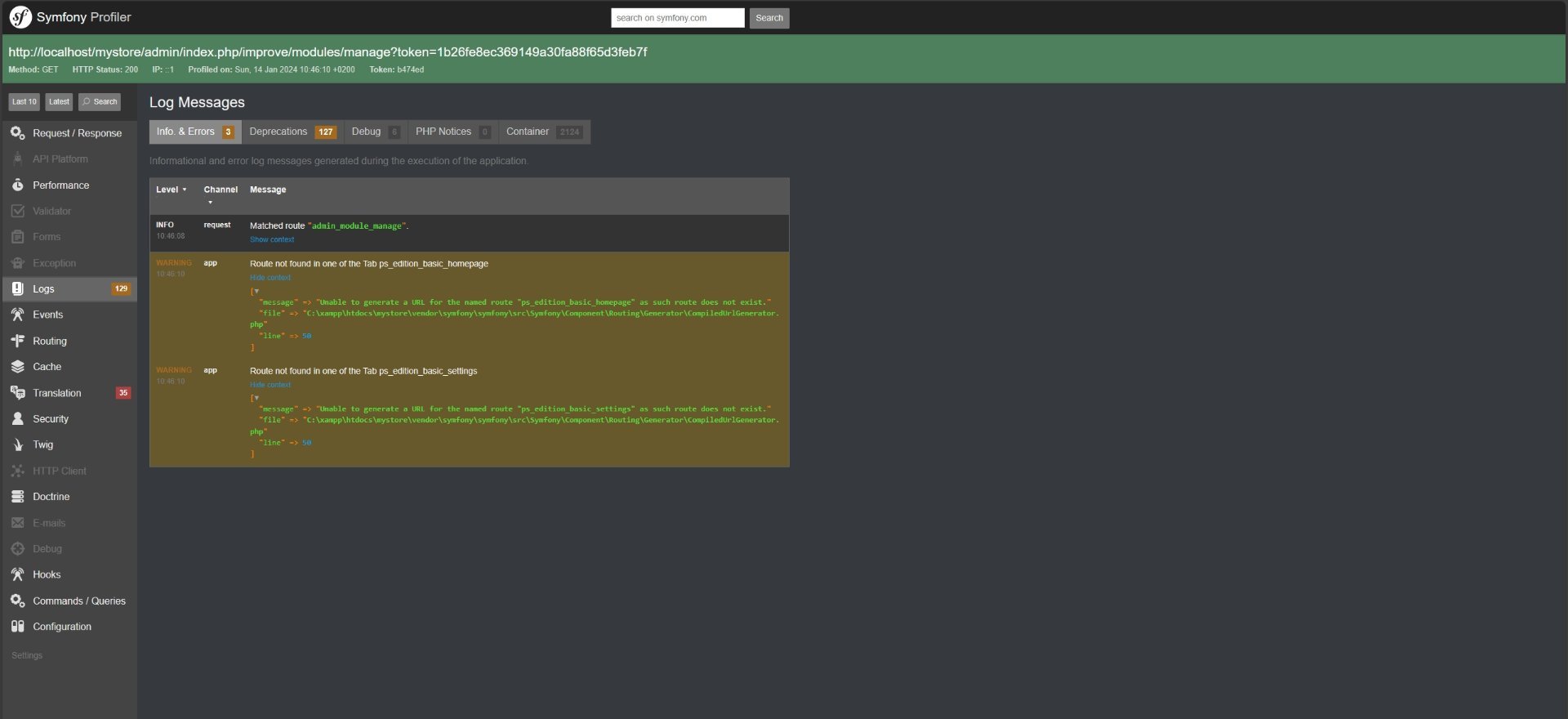The image size is (1568, 719).
Task: Click the Twig icon in sidebar
Action: click(x=17, y=444)
